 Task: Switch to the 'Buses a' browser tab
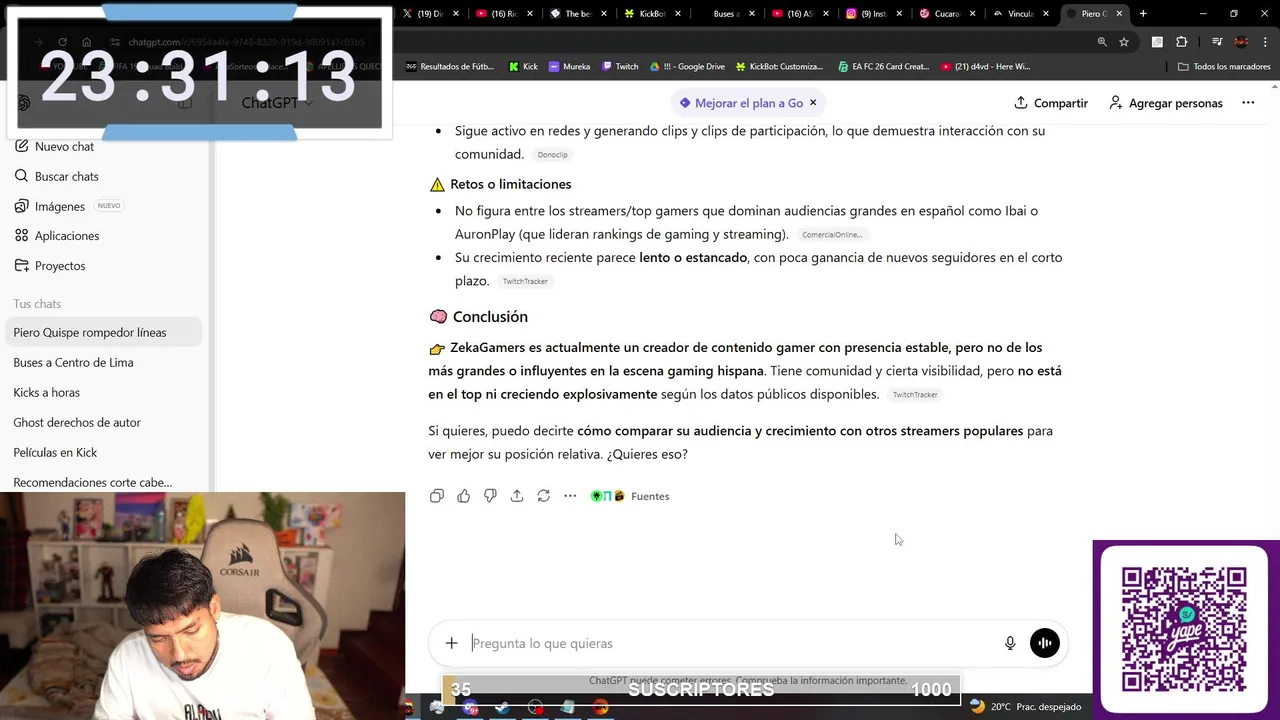(x=726, y=14)
